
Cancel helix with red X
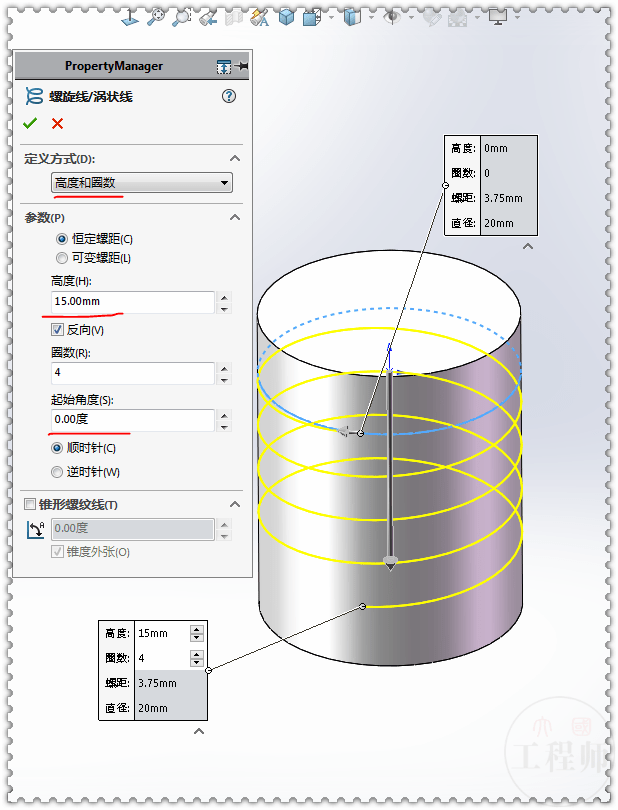(x=57, y=123)
